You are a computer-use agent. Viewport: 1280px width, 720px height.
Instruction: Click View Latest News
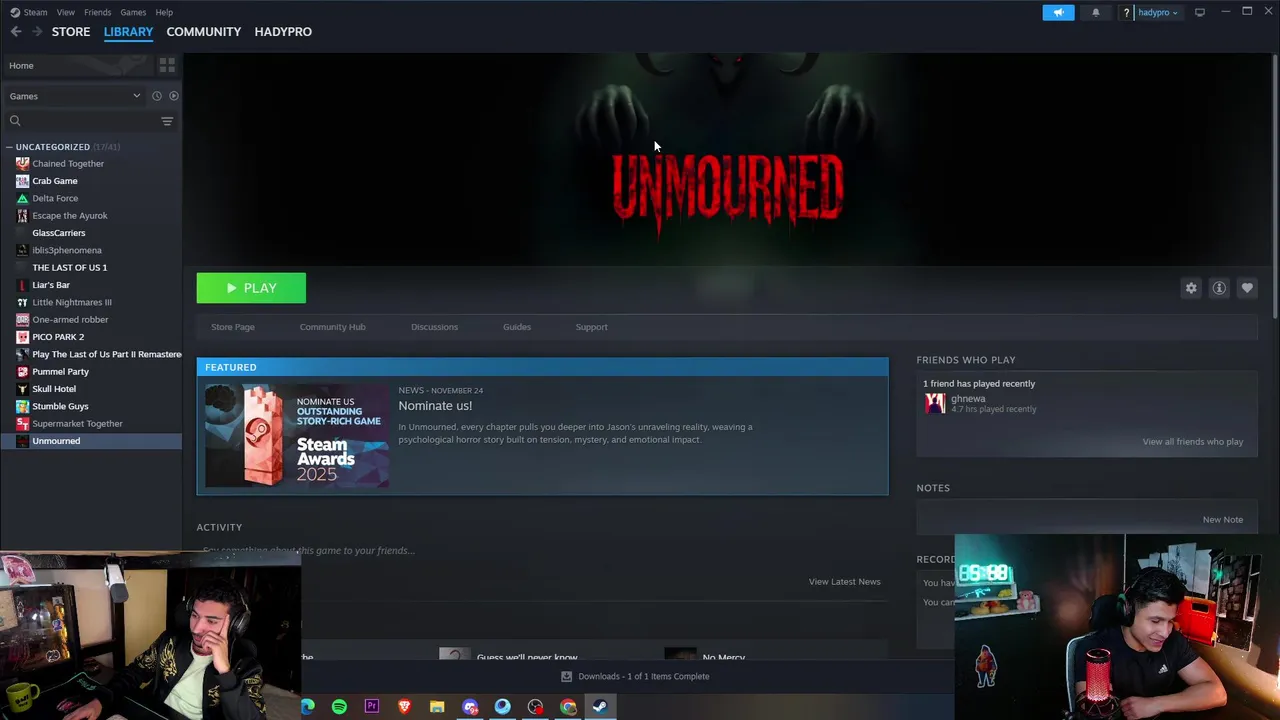844,582
